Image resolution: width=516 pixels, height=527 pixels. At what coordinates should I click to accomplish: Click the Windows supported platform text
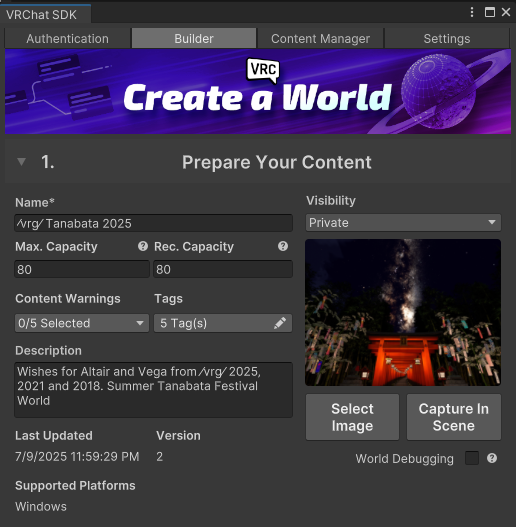tap(41, 506)
